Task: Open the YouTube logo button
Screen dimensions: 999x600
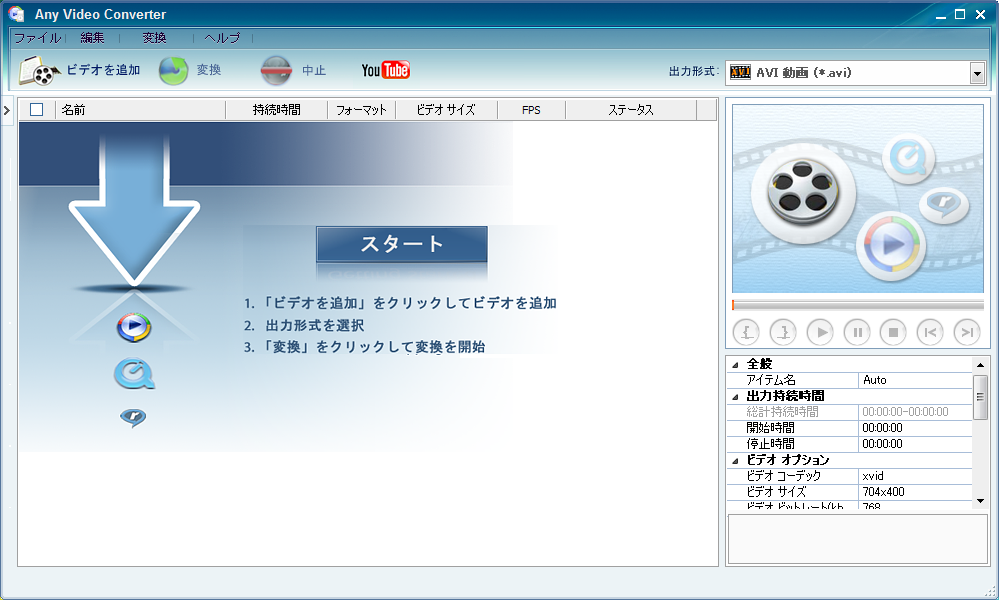Action: [x=385, y=70]
